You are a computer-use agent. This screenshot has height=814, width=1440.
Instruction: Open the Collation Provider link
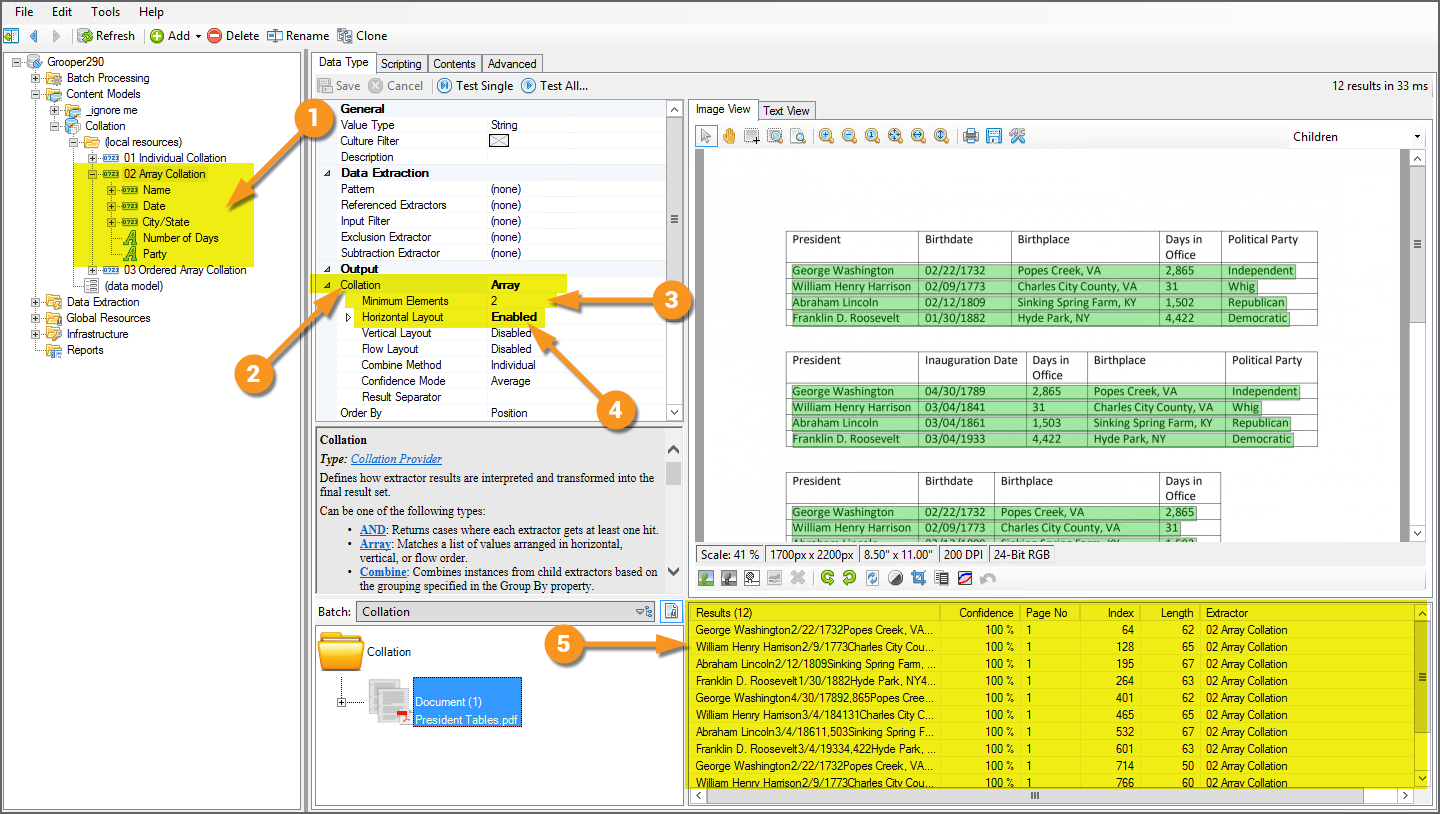pyautogui.click(x=396, y=459)
